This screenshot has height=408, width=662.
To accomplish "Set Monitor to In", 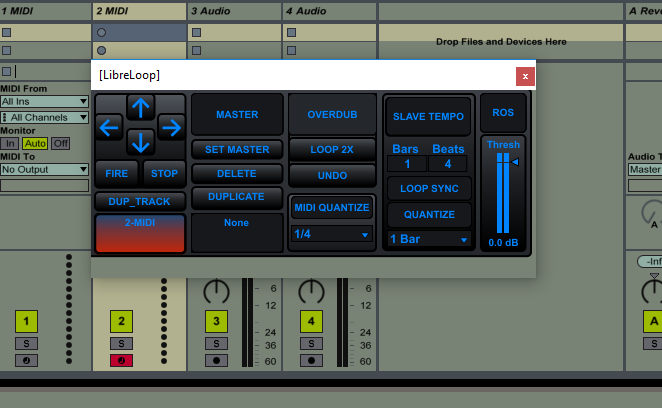I will (x=10, y=143).
